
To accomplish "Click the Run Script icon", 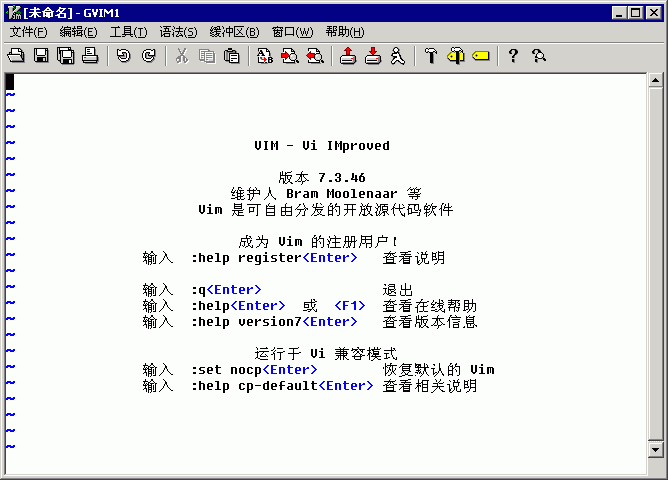I will (x=398, y=56).
